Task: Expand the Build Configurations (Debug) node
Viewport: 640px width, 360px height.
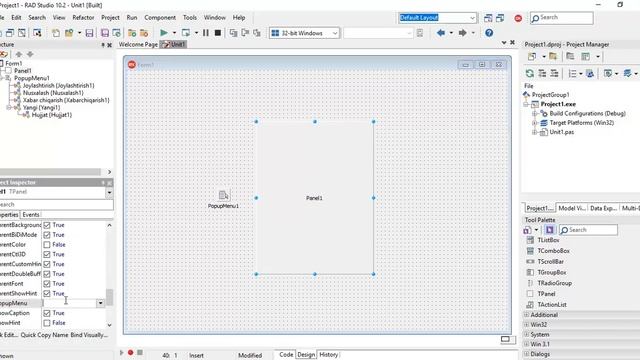Action: [x=534, y=113]
